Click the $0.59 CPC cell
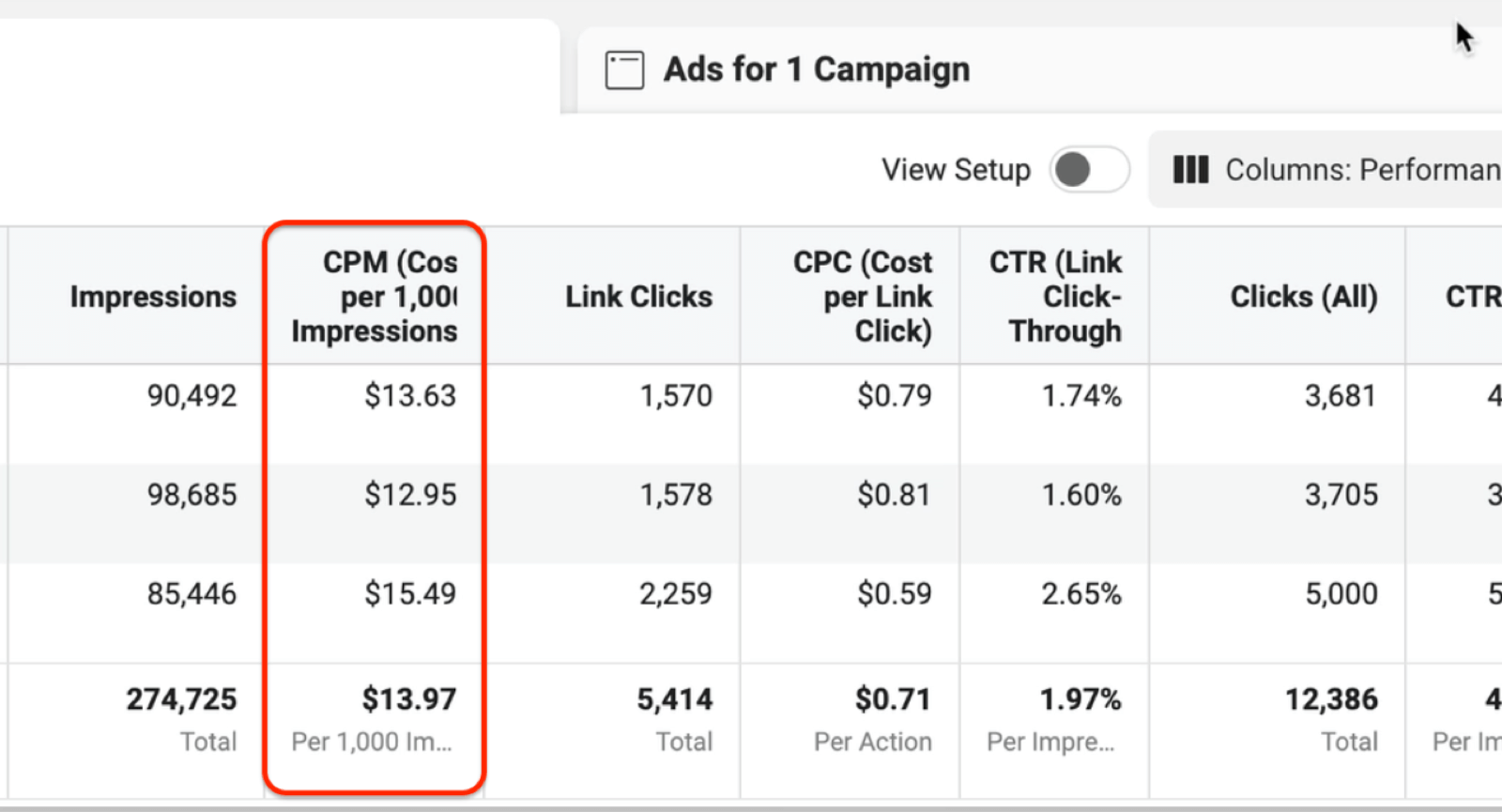 click(x=894, y=594)
